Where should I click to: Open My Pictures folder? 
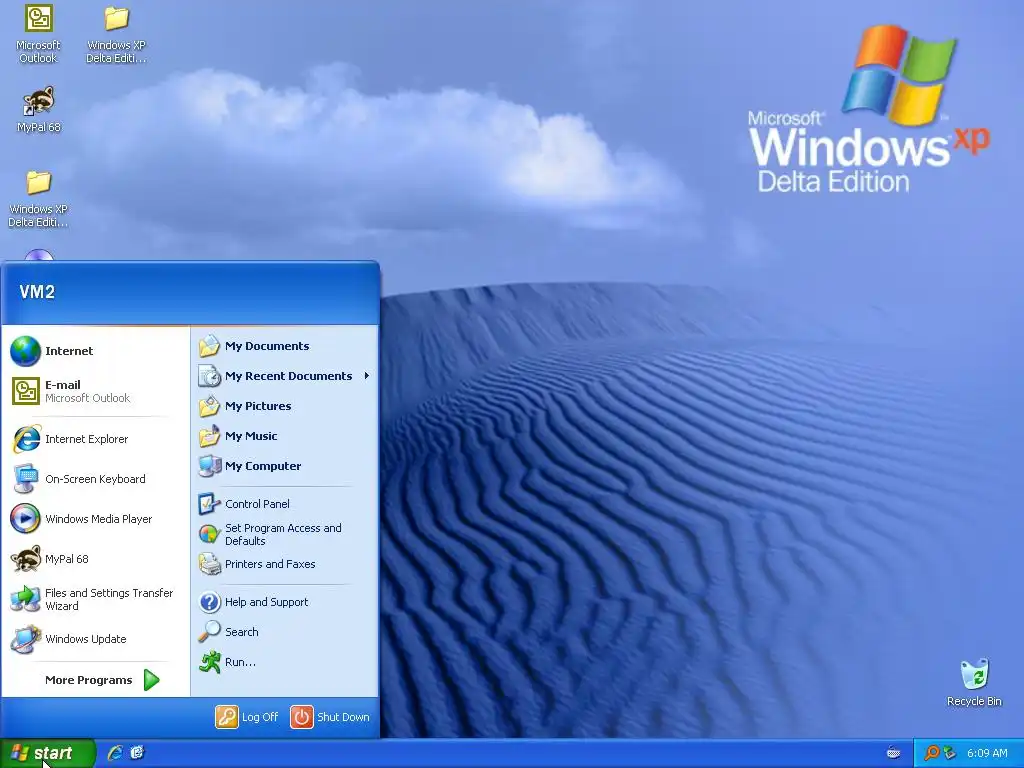tap(285, 406)
